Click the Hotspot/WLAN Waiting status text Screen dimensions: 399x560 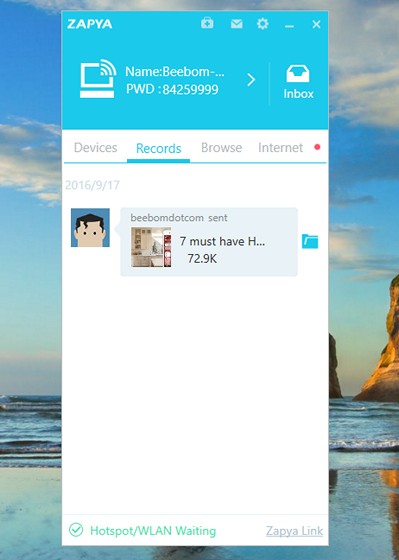[153, 531]
